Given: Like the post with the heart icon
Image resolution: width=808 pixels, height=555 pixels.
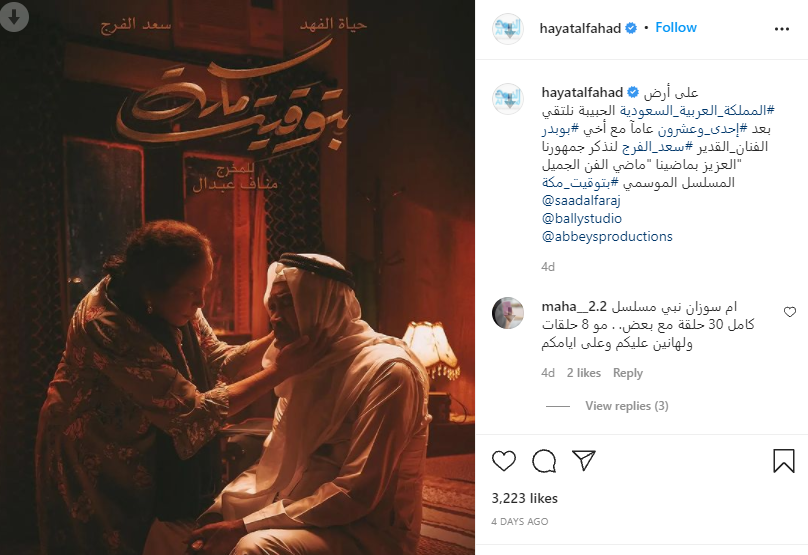Looking at the screenshot, I should pos(503,460).
